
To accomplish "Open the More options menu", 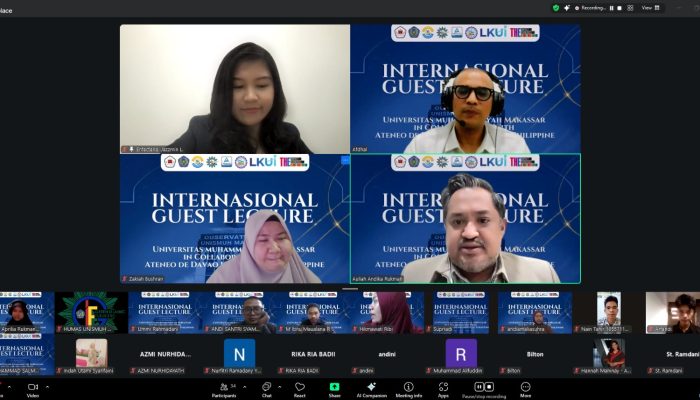I will pos(525,389).
